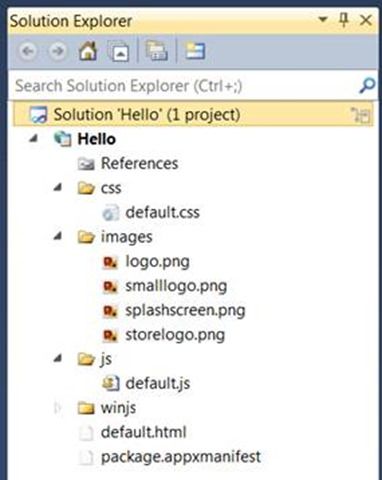Open the Properties toolbar icon
The image size is (382, 480).
point(195,51)
